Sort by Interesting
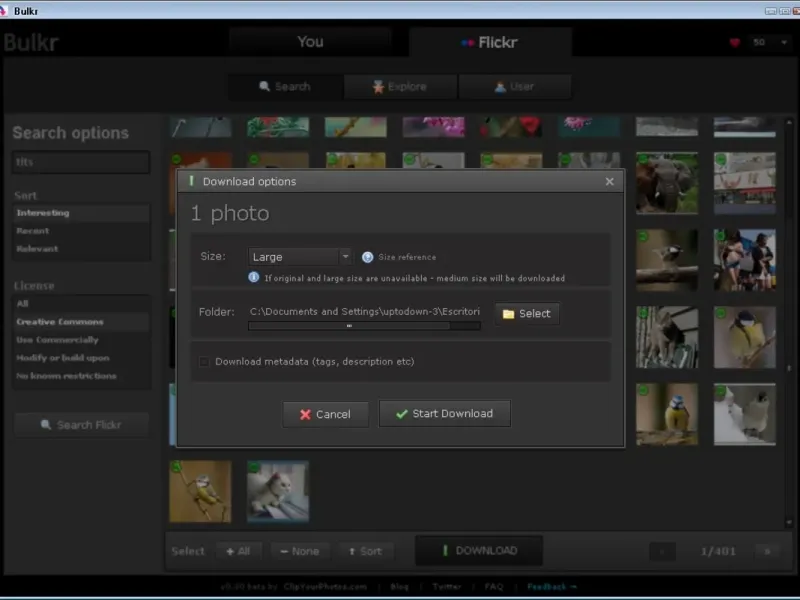Image resolution: width=800 pixels, height=600 pixels. (x=81, y=213)
